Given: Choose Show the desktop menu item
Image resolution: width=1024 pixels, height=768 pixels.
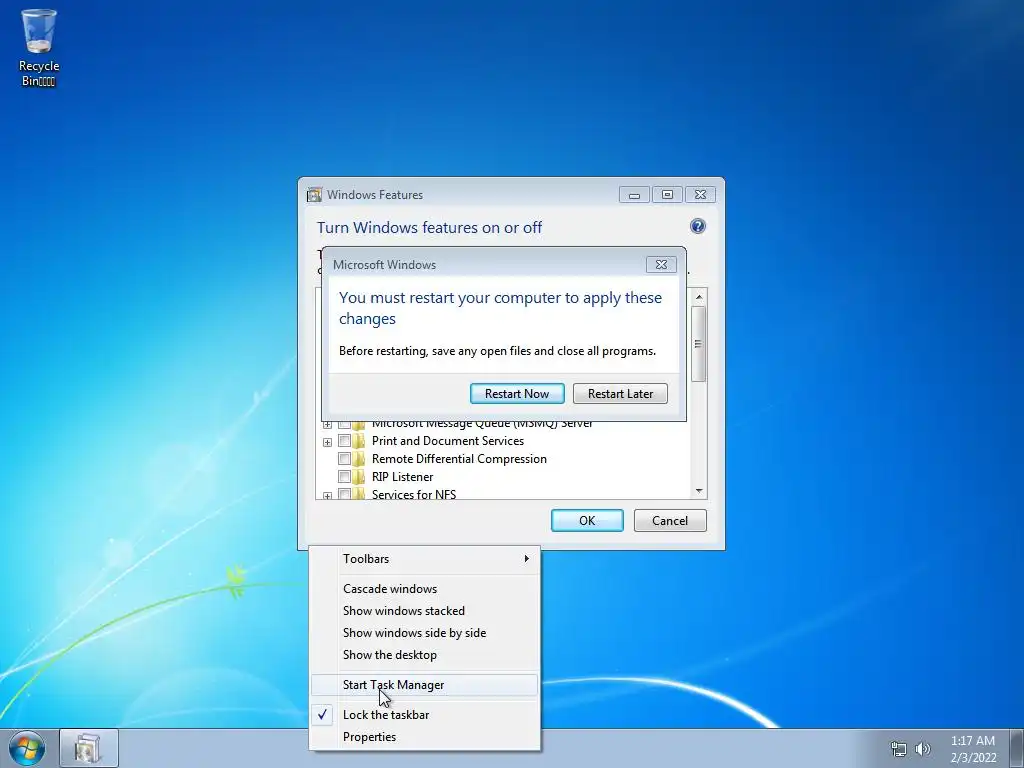Looking at the screenshot, I should [x=424, y=654].
